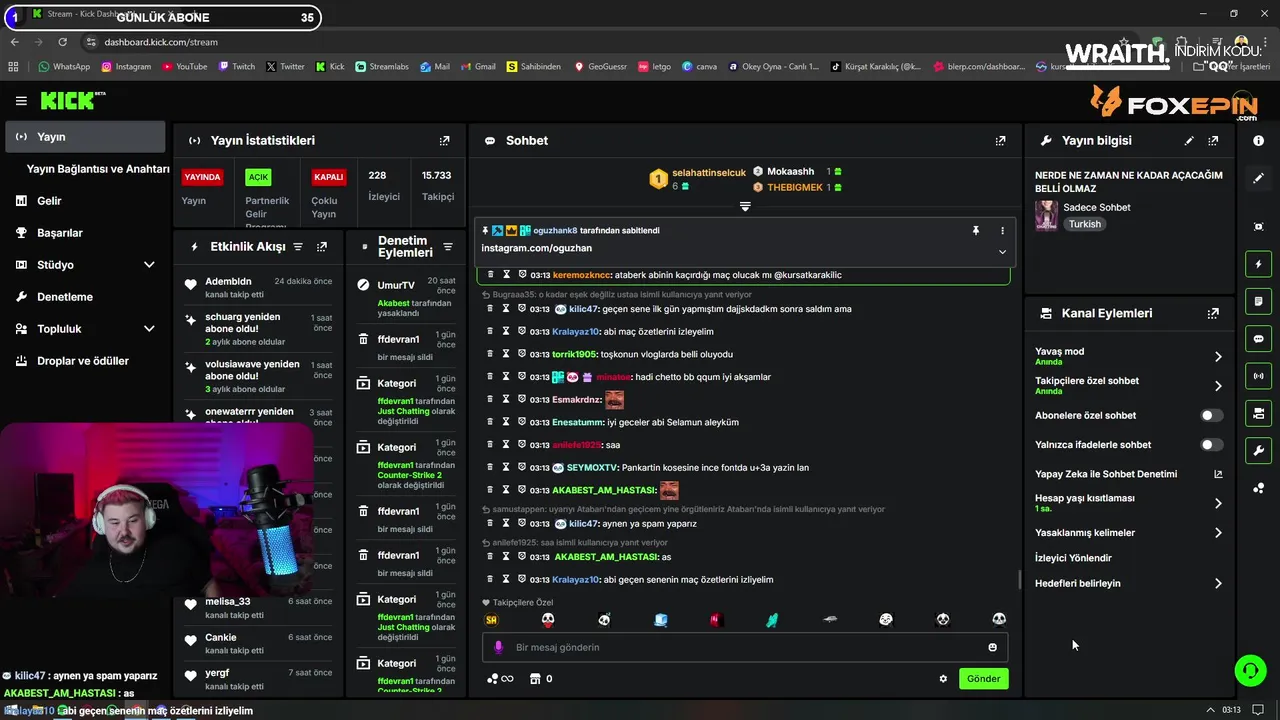The height and width of the screenshot is (720, 1280).
Task: Expand the pinned message chevron
Action: (x=1002, y=251)
